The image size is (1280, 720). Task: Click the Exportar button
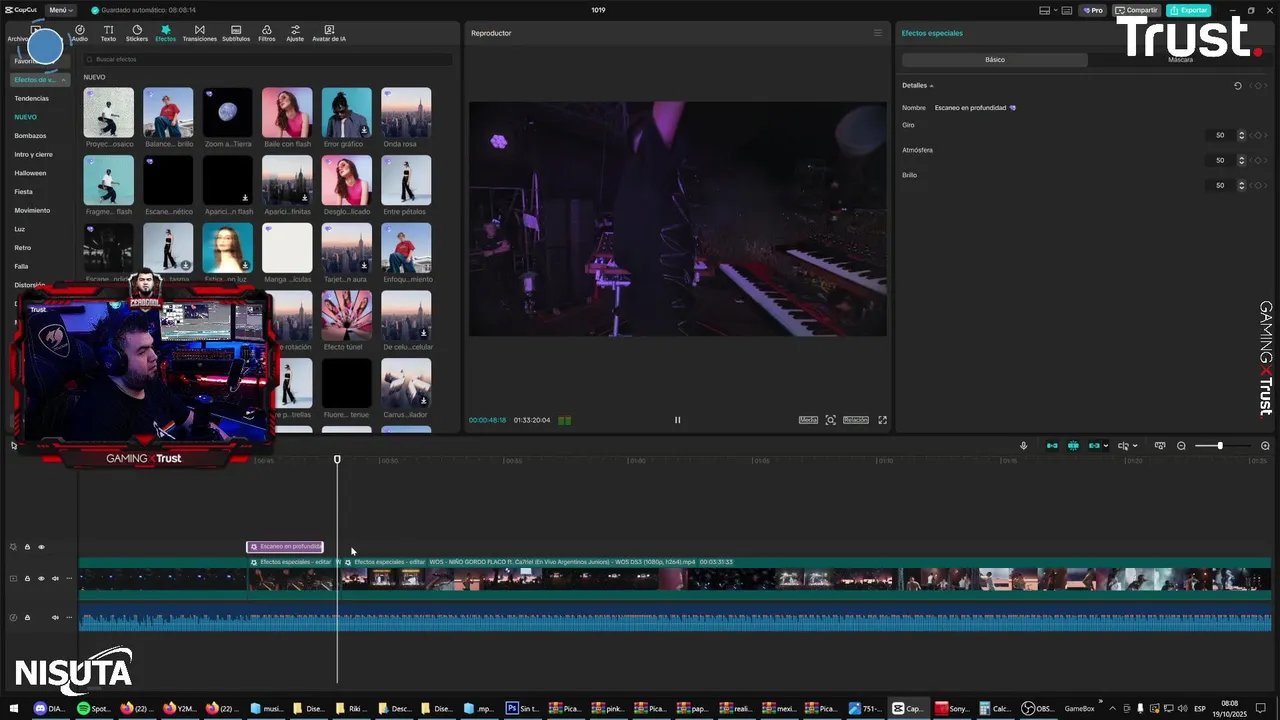click(x=1188, y=10)
